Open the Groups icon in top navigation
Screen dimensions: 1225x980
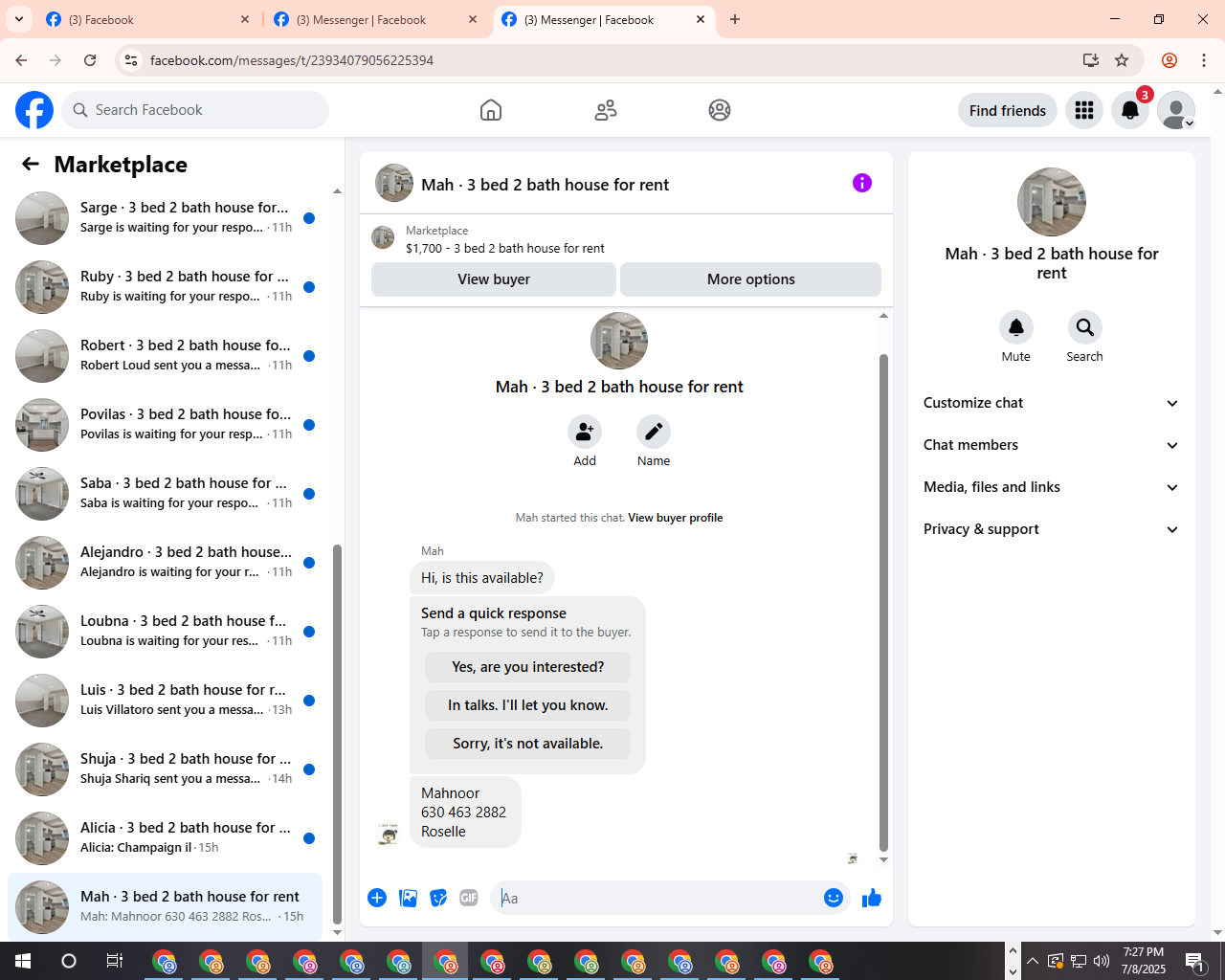pyautogui.click(x=720, y=110)
